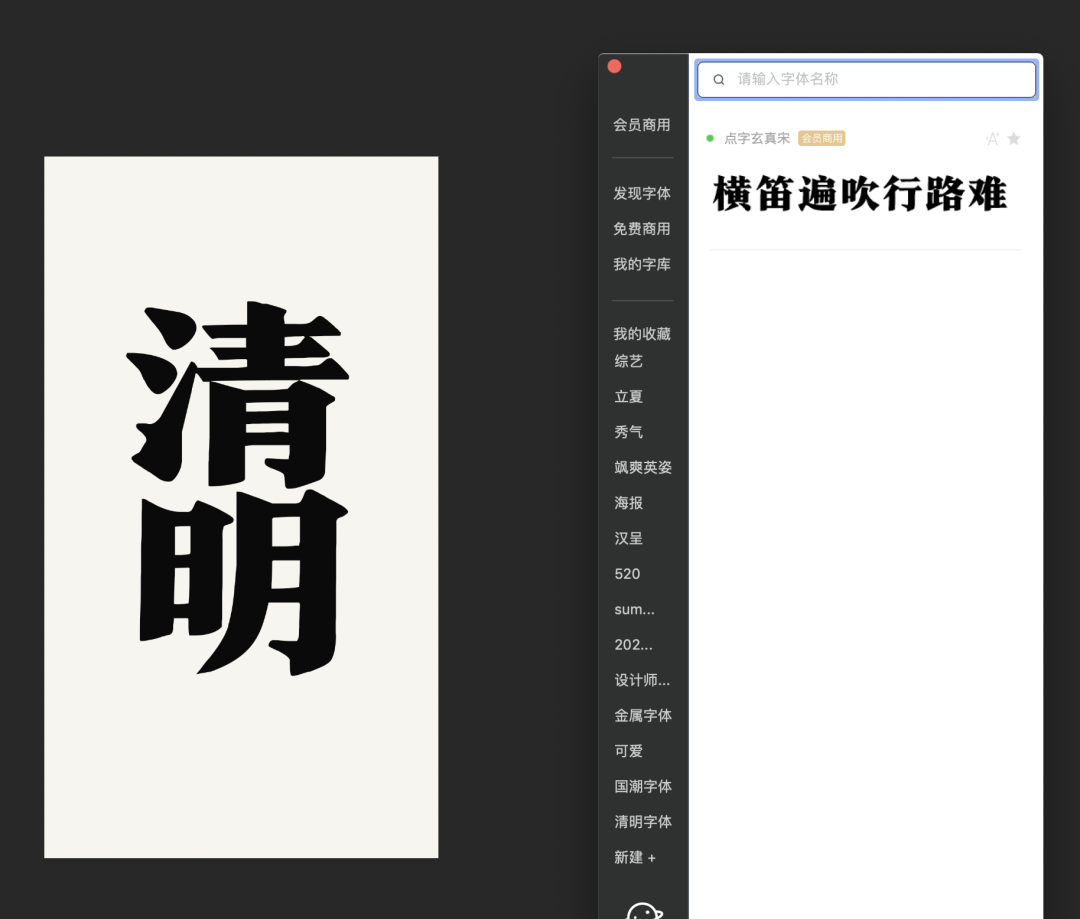The image size is (1080, 919).
Task: Create a new collection with 新建 +
Action: point(635,858)
